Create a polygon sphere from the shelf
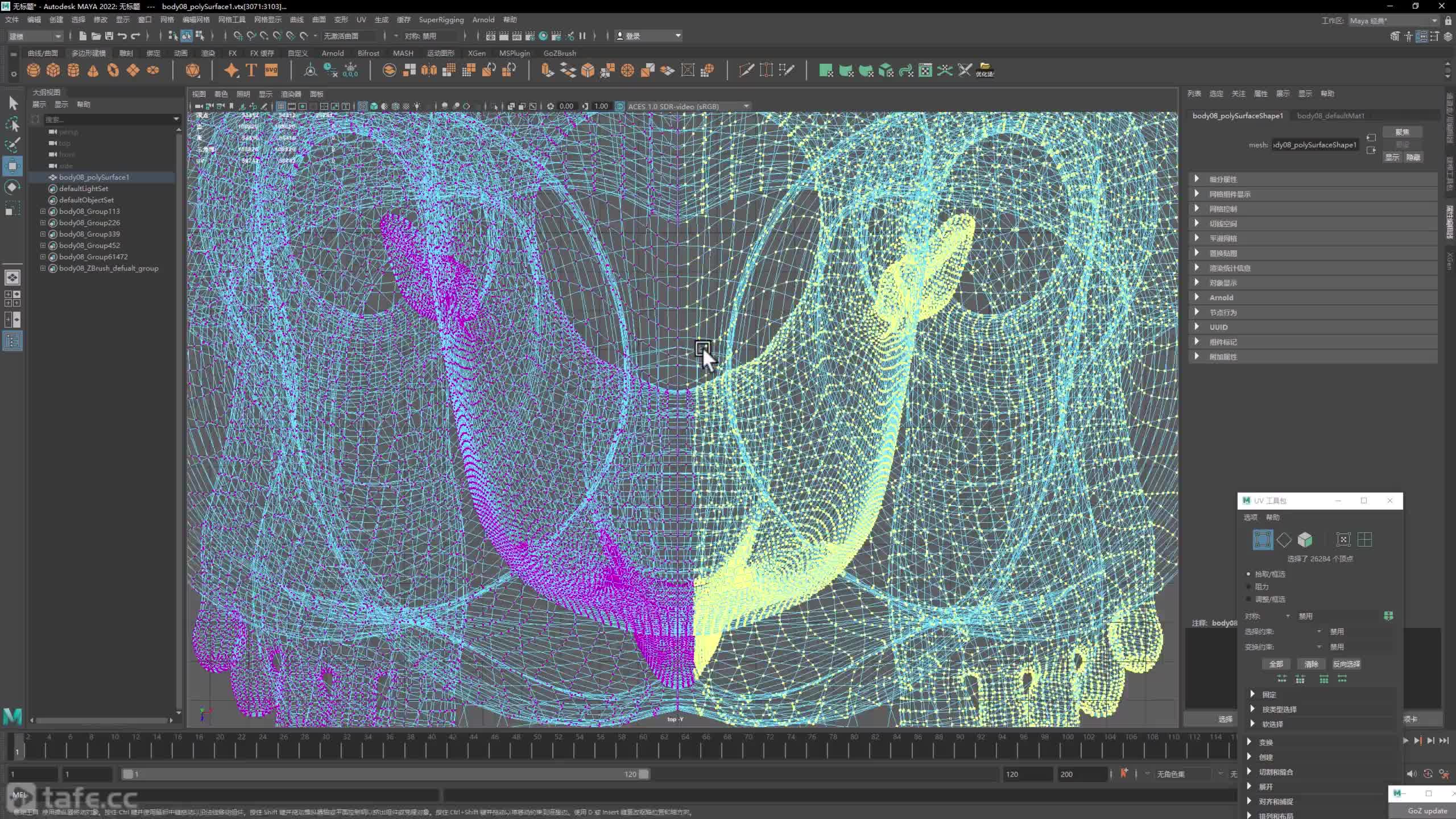This screenshot has height=819, width=1456. pyautogui.click(x=34, y=71)
